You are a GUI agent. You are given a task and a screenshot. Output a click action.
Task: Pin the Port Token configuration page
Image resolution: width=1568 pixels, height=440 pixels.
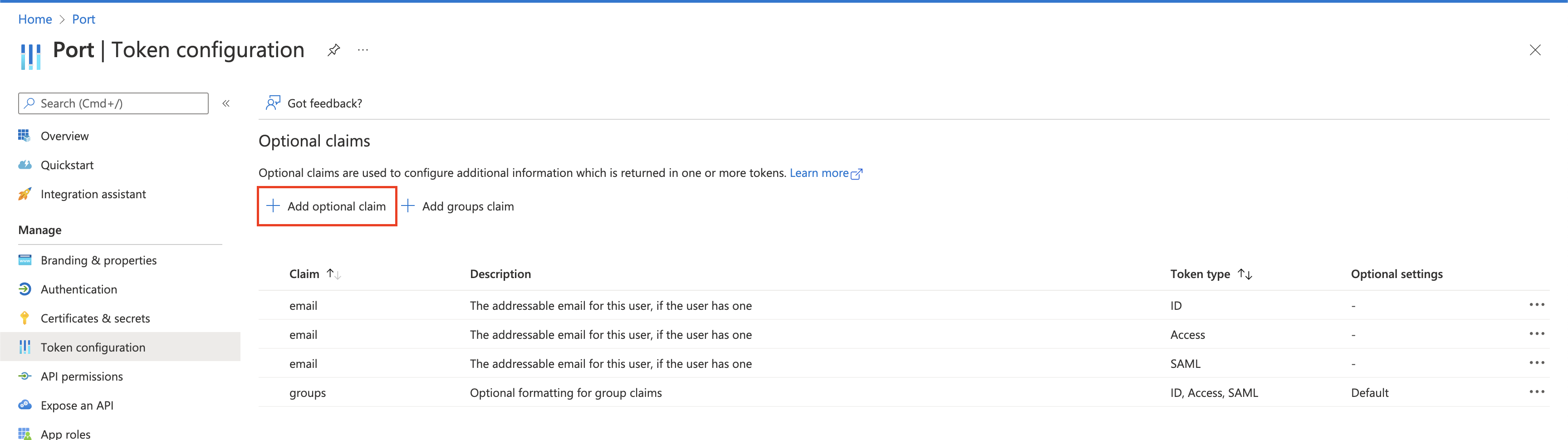tap(333, 50)
